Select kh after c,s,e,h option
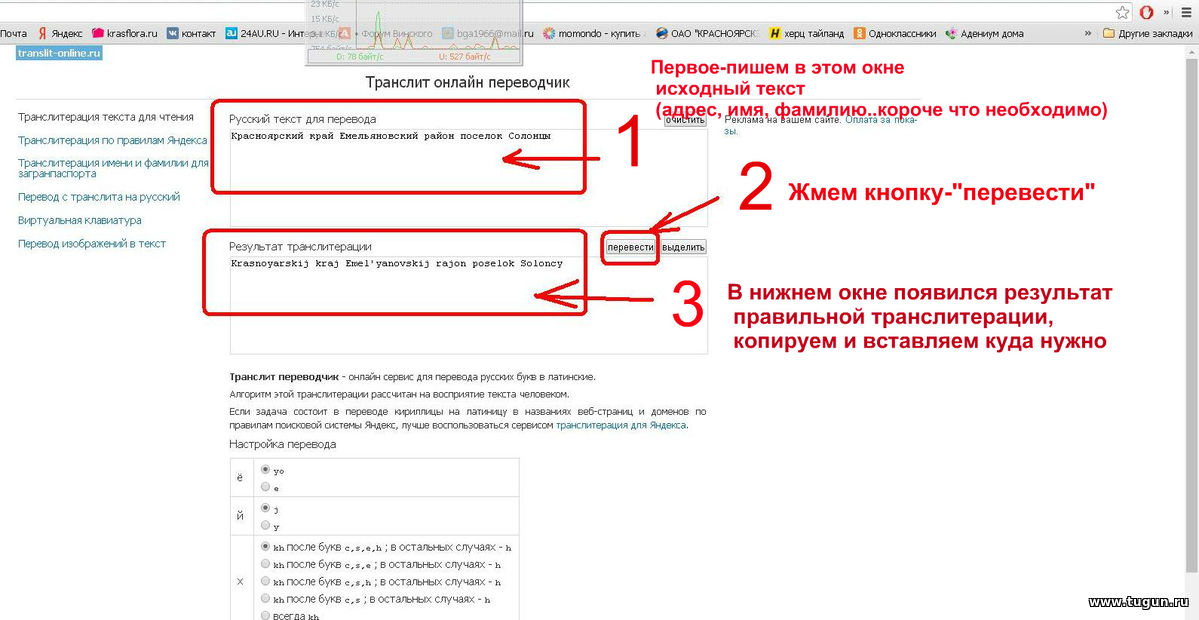Viewport: 1199px width, 620px height. coord(265,547)
